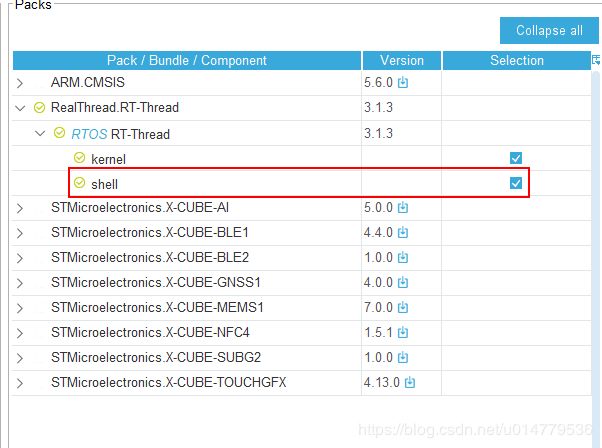Image resolution: width=602 pixels, height=448 pixels.
Task: Click the ARM.CMSIS 5.6.0 download icon
Action: [403, 83]
